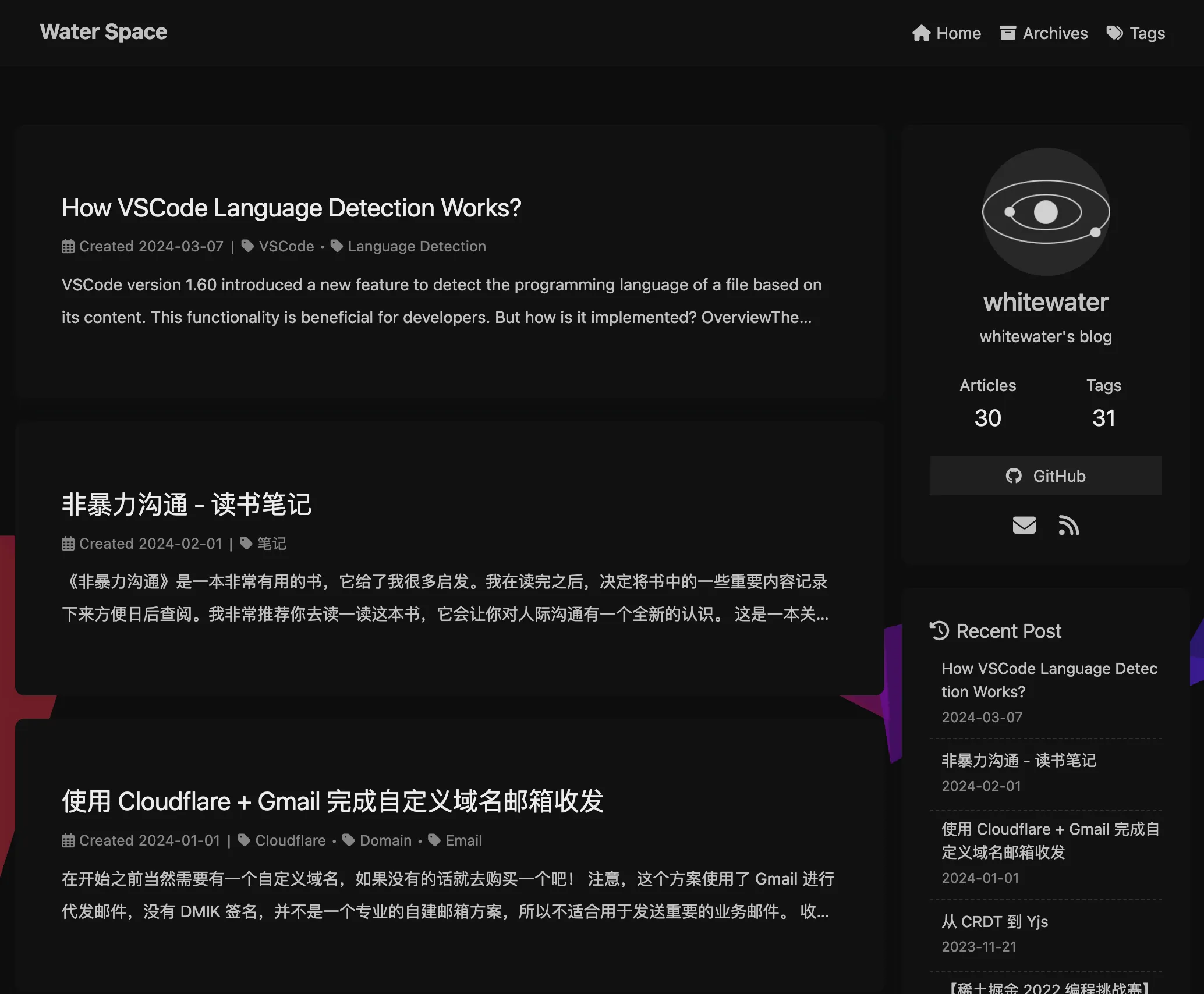1204x994 pixels.
Task: Click the Created 2024-02-01 date text
Action: coord(151,544)
